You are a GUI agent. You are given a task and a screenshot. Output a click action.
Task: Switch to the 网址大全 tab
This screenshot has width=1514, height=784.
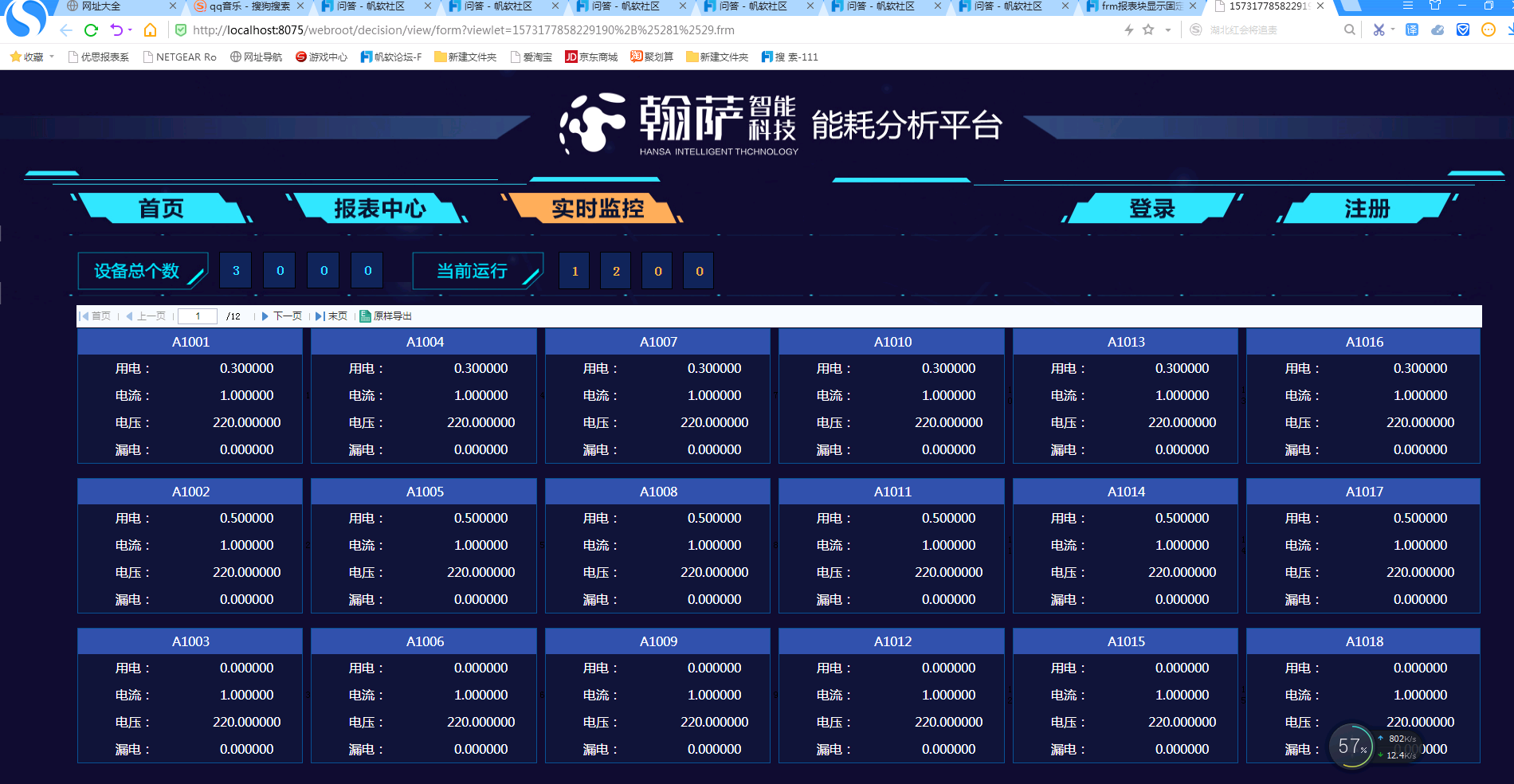pos(120,6)
